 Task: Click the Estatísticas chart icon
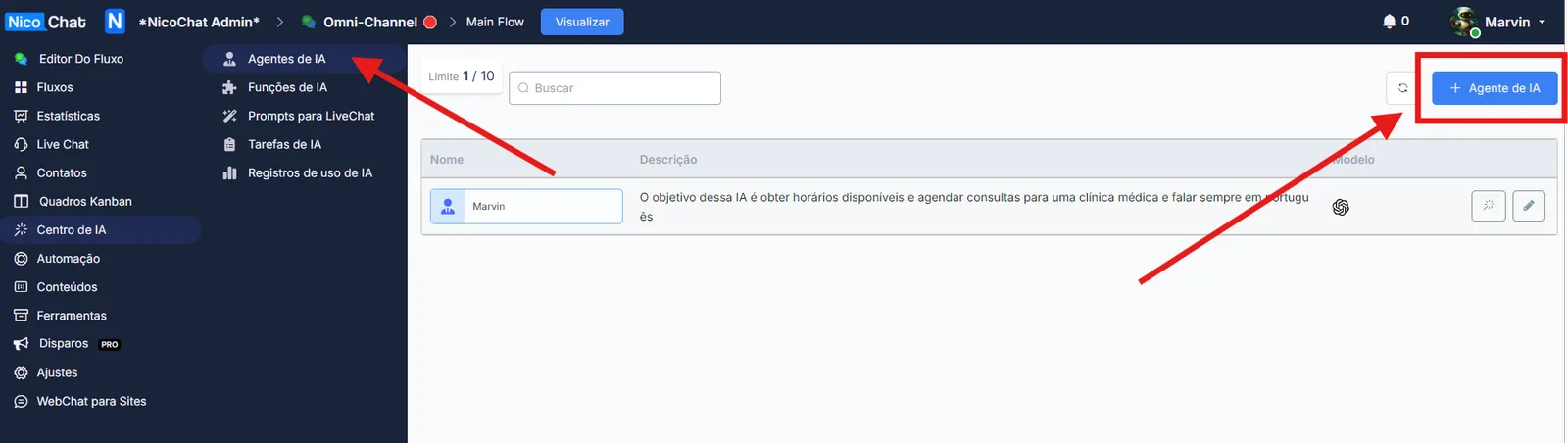(22, 116)
